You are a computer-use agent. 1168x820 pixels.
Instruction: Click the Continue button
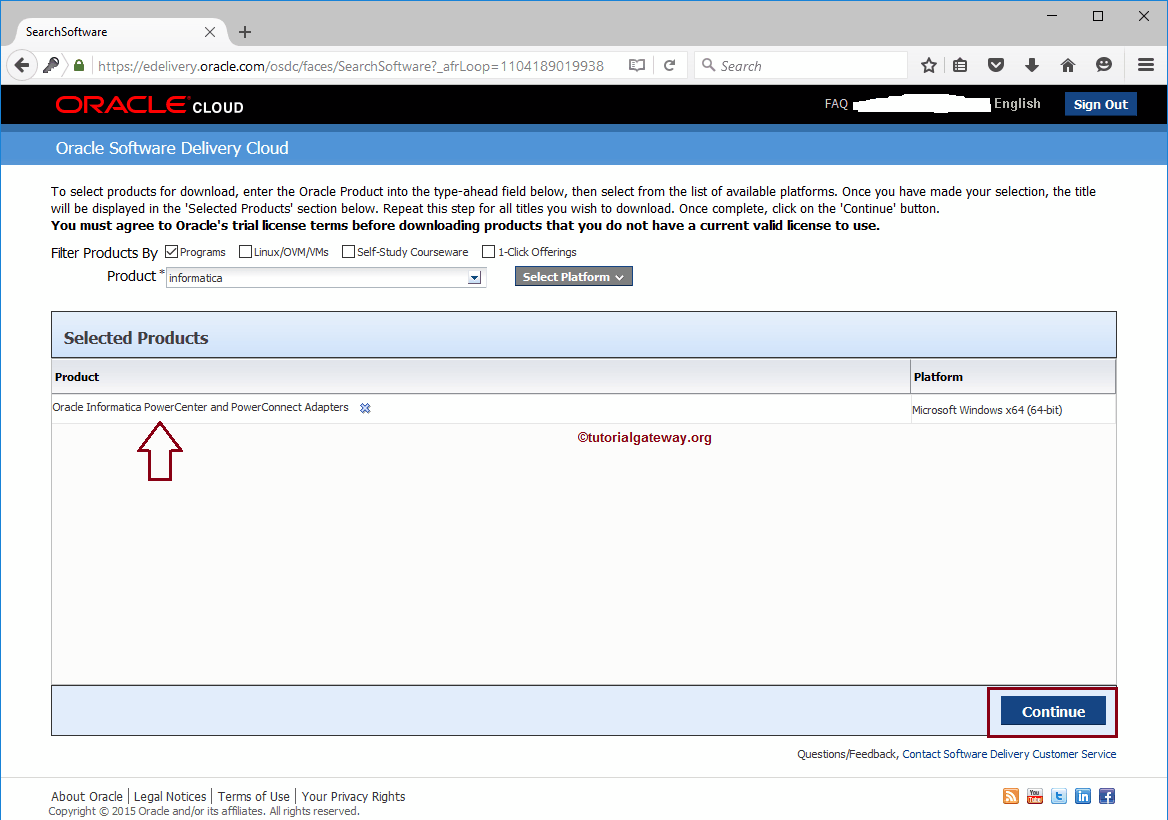click(1053, 711)
